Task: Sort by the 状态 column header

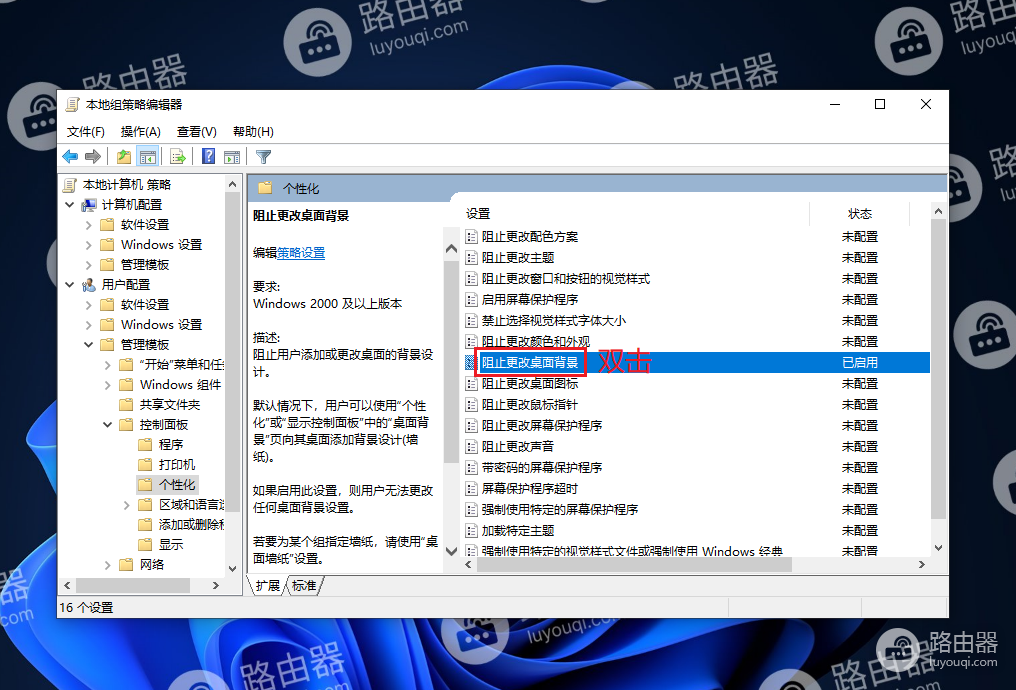Action: pos(860,214)
